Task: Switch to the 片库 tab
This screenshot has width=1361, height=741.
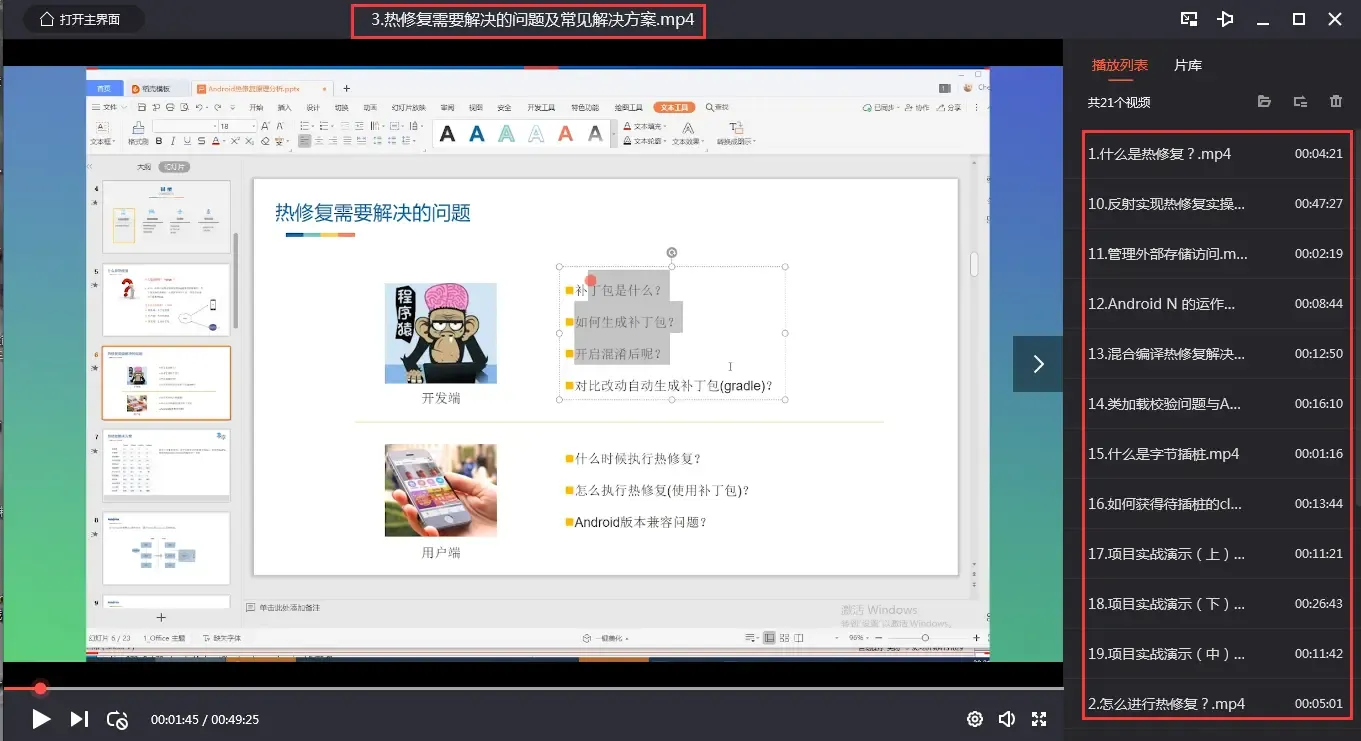Action: pos(1188,64)
